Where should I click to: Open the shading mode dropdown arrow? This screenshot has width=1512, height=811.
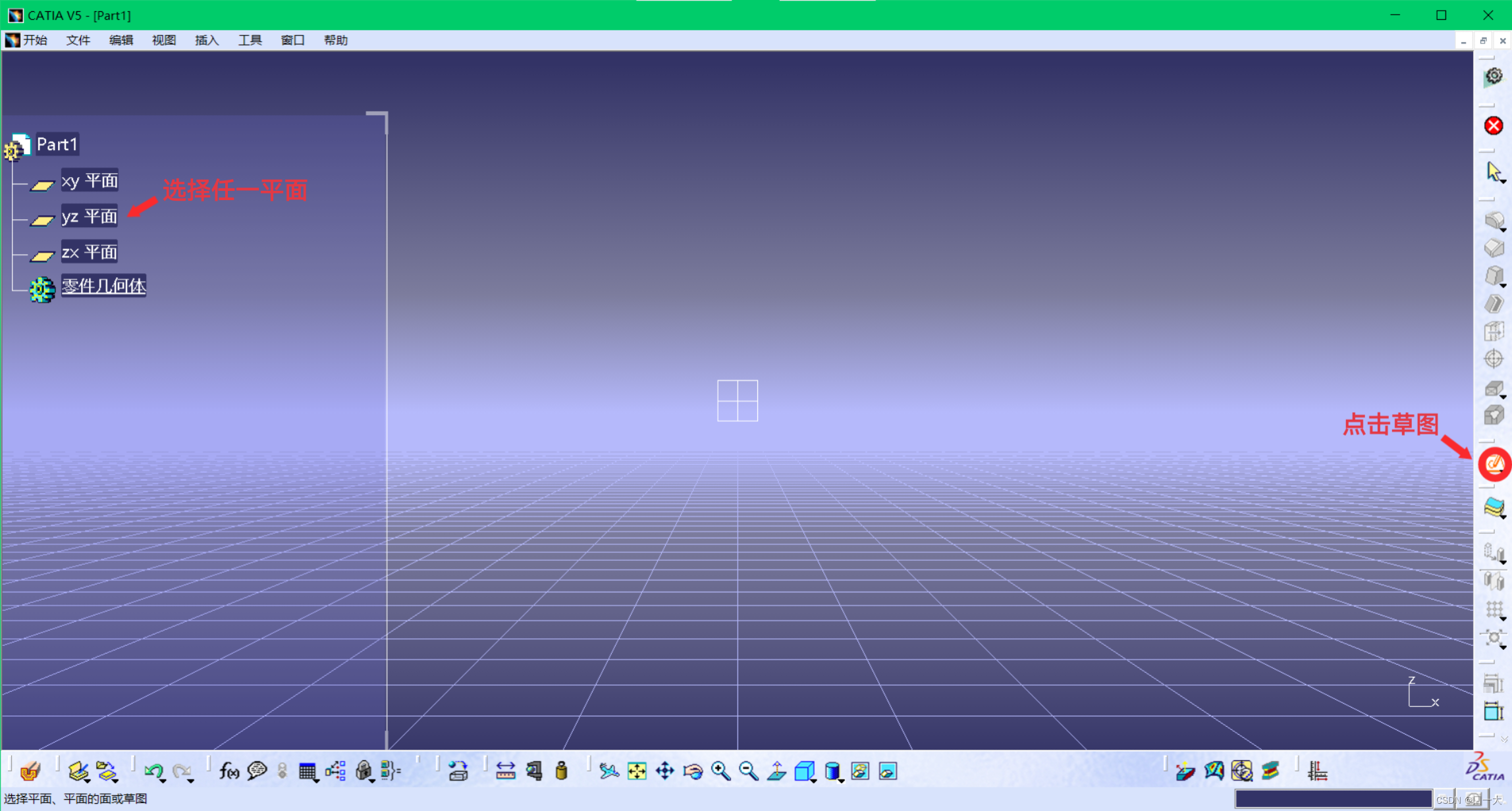click(x=842, y=781)
